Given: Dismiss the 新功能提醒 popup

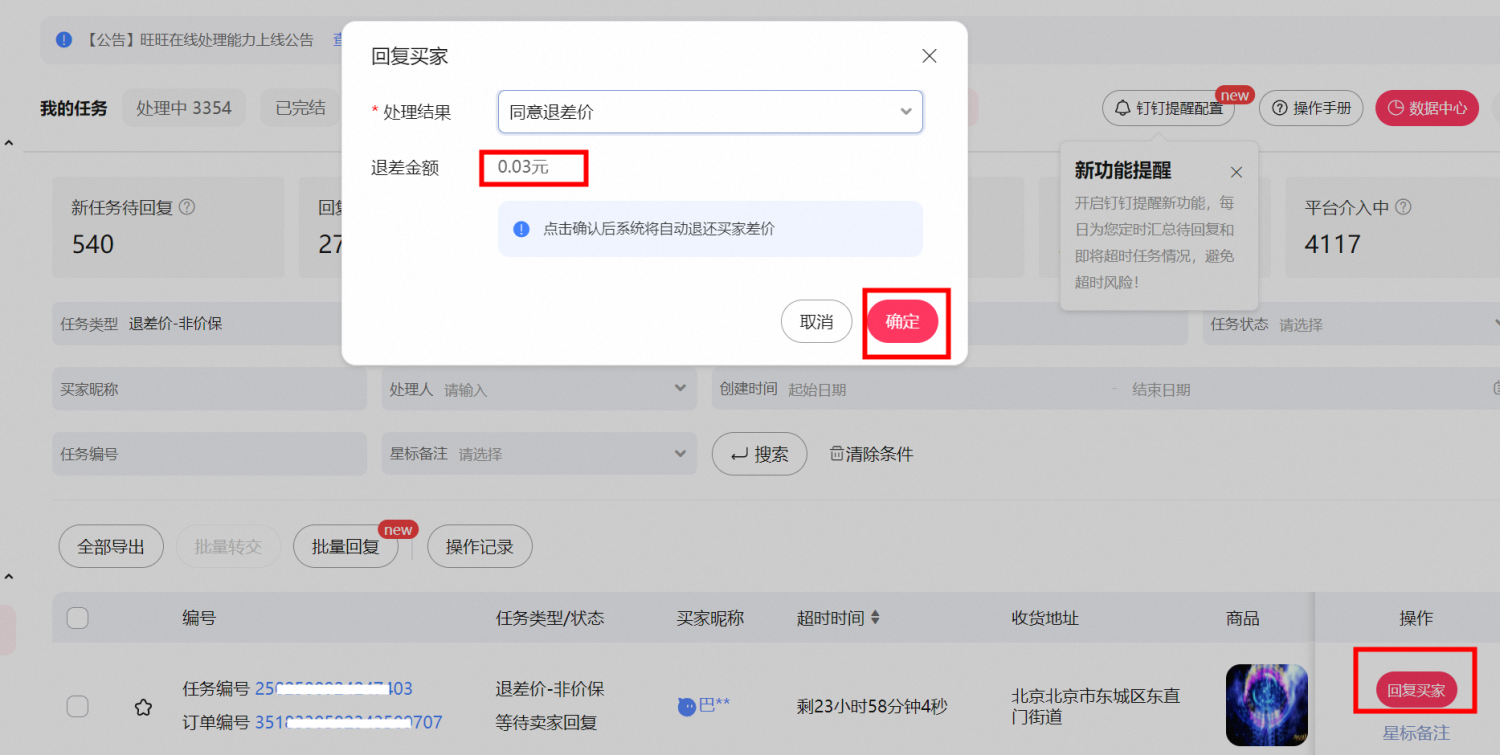Looking at the screenshot, I should 1237,172.
